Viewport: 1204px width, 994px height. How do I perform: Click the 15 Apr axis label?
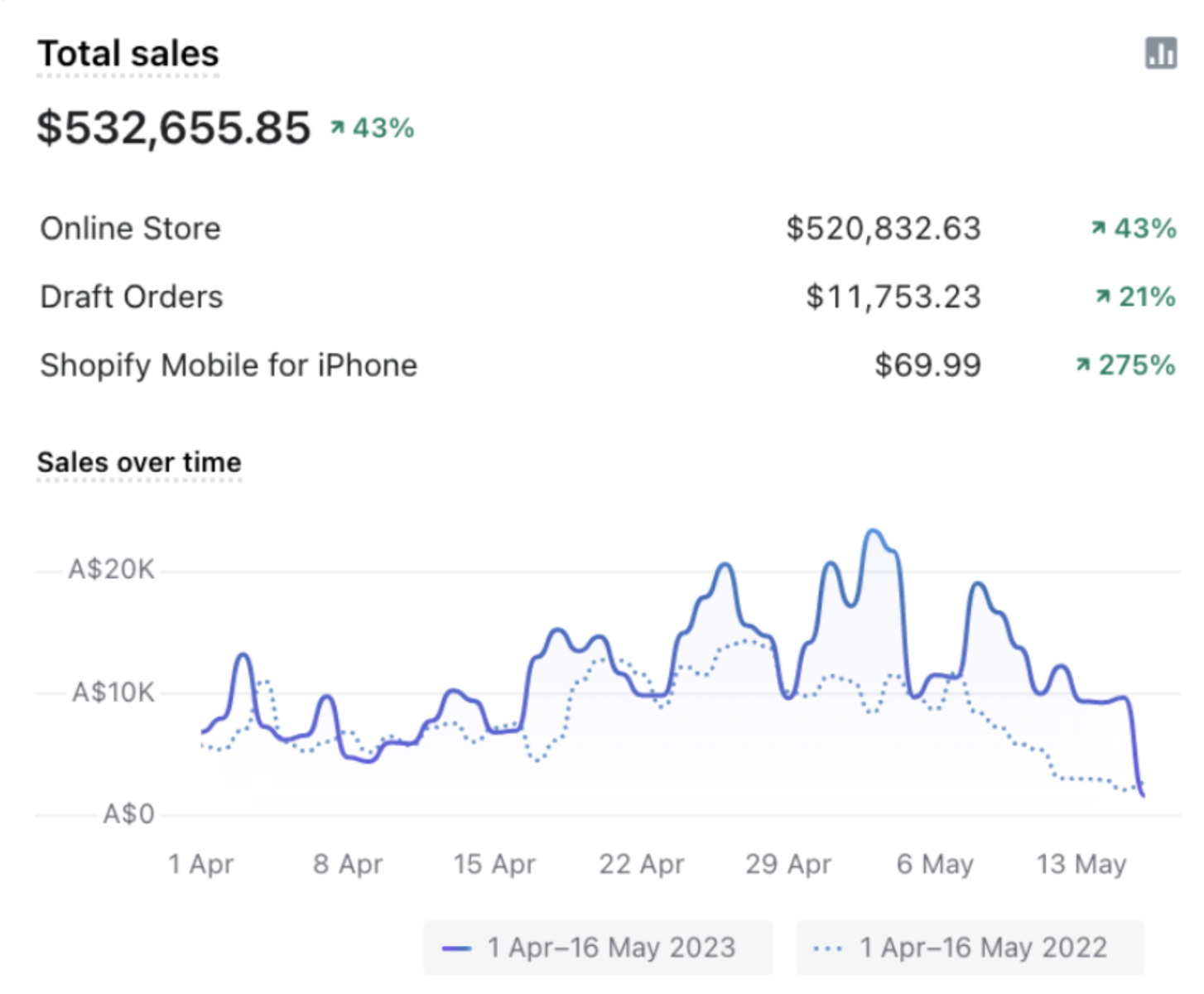(494, 864)
